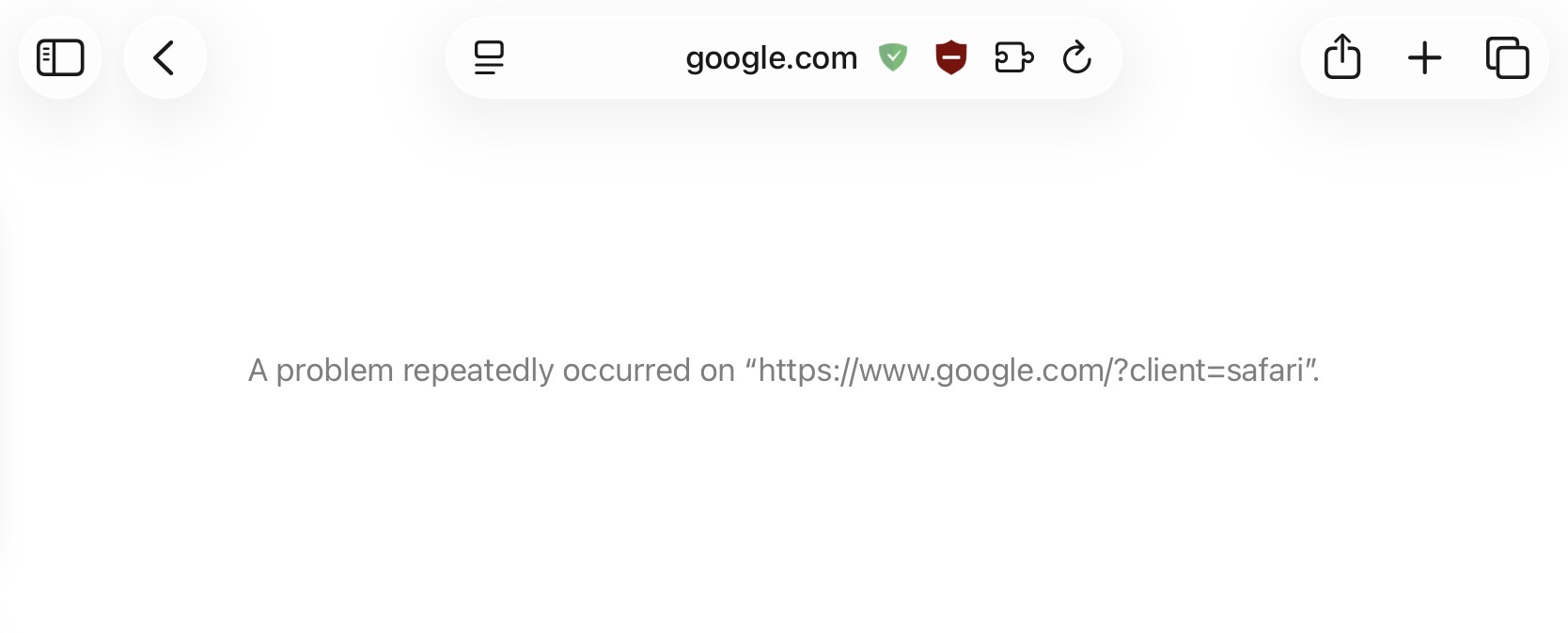Click the word "occurred" in the error message

pyautogui.click(x=626, y=371)
